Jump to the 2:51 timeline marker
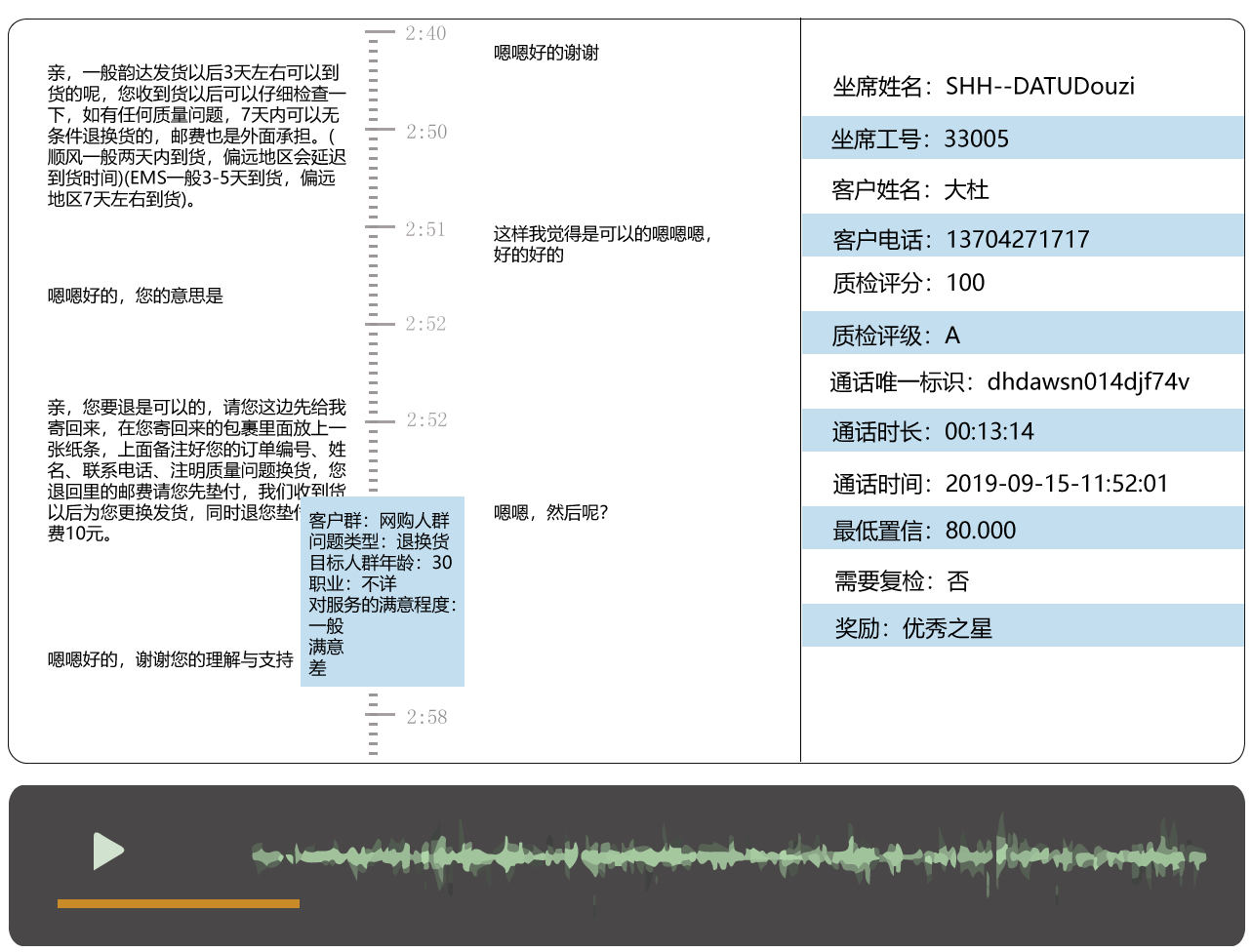Screen dimensions: 1252x952 [424, 229]
